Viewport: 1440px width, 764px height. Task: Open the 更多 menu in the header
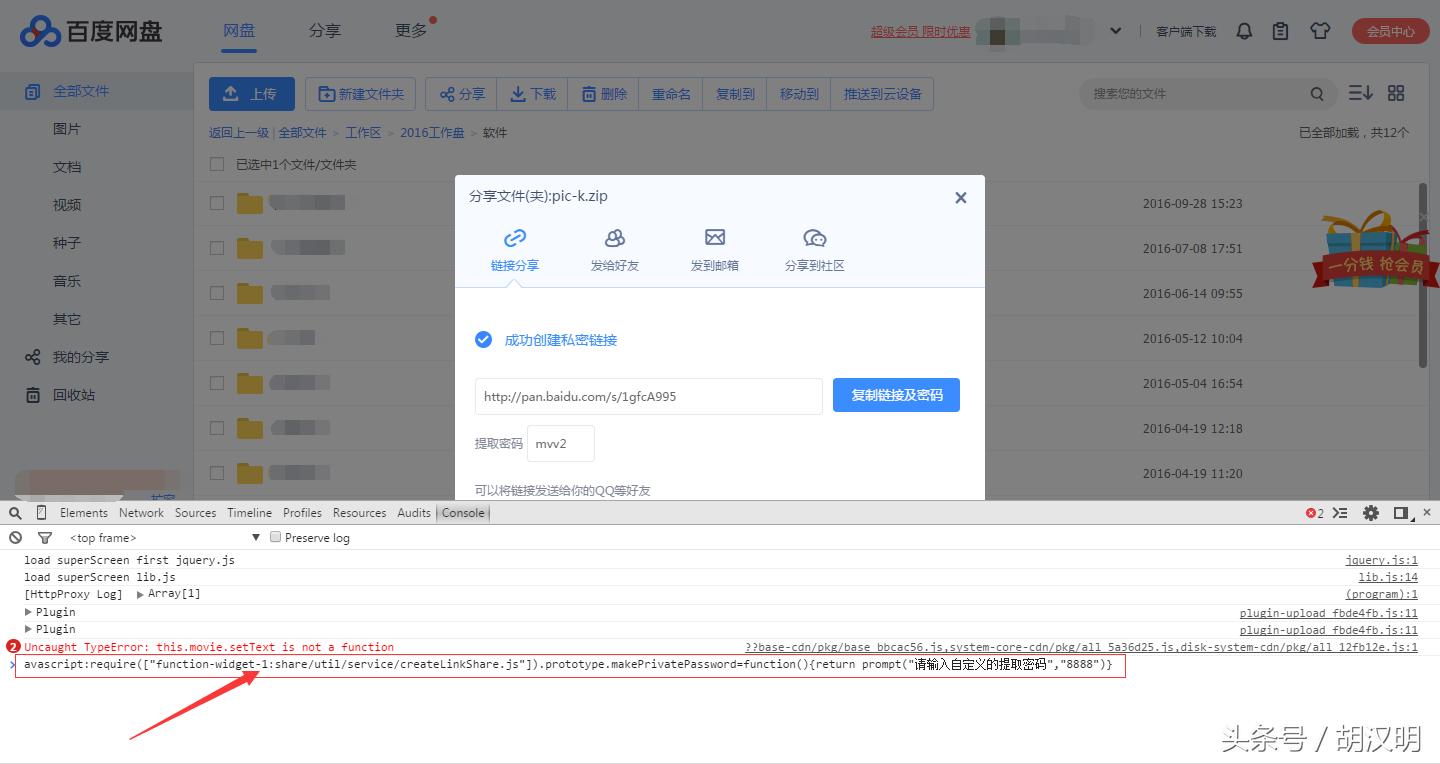410,30
